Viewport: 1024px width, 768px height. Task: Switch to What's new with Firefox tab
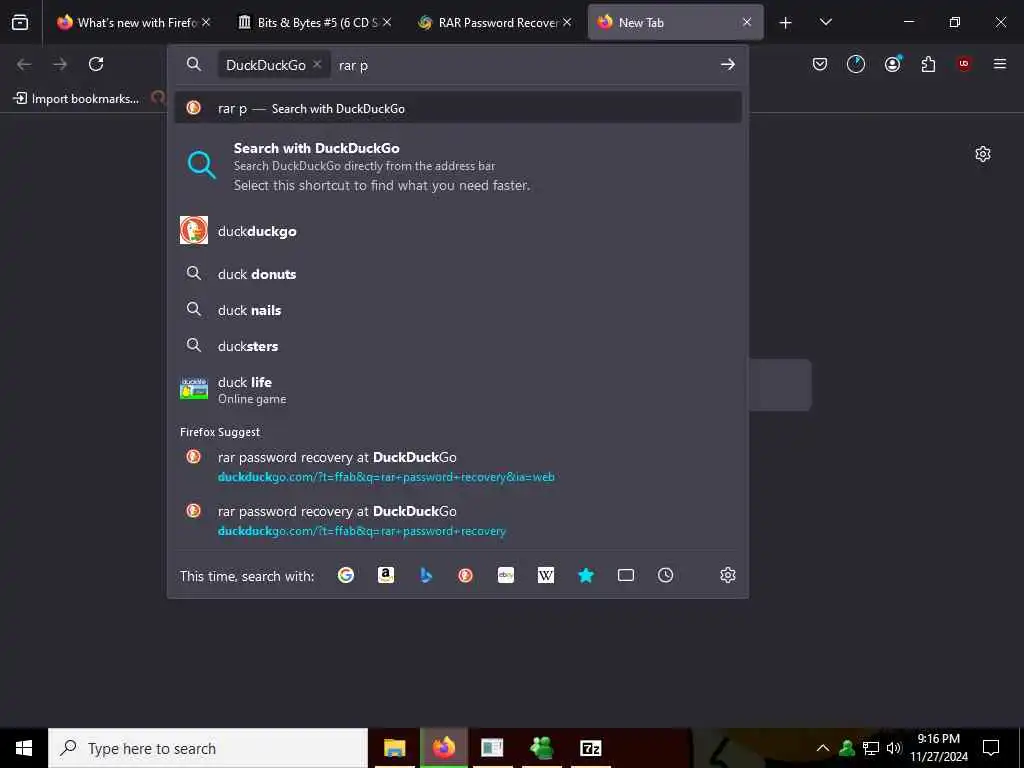[128, 23]
